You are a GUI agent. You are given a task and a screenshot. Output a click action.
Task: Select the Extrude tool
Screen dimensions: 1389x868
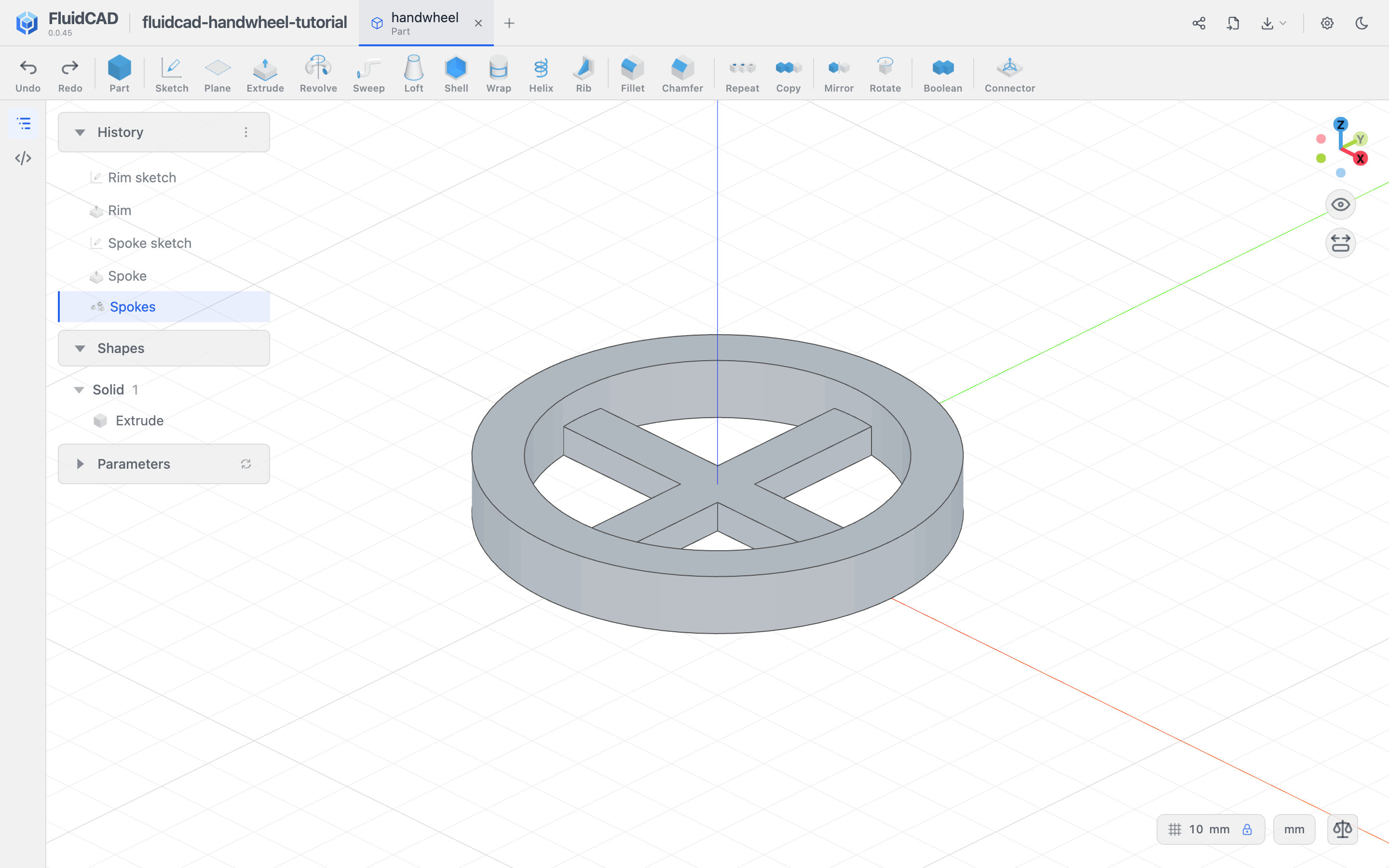[x=265, y=74]
